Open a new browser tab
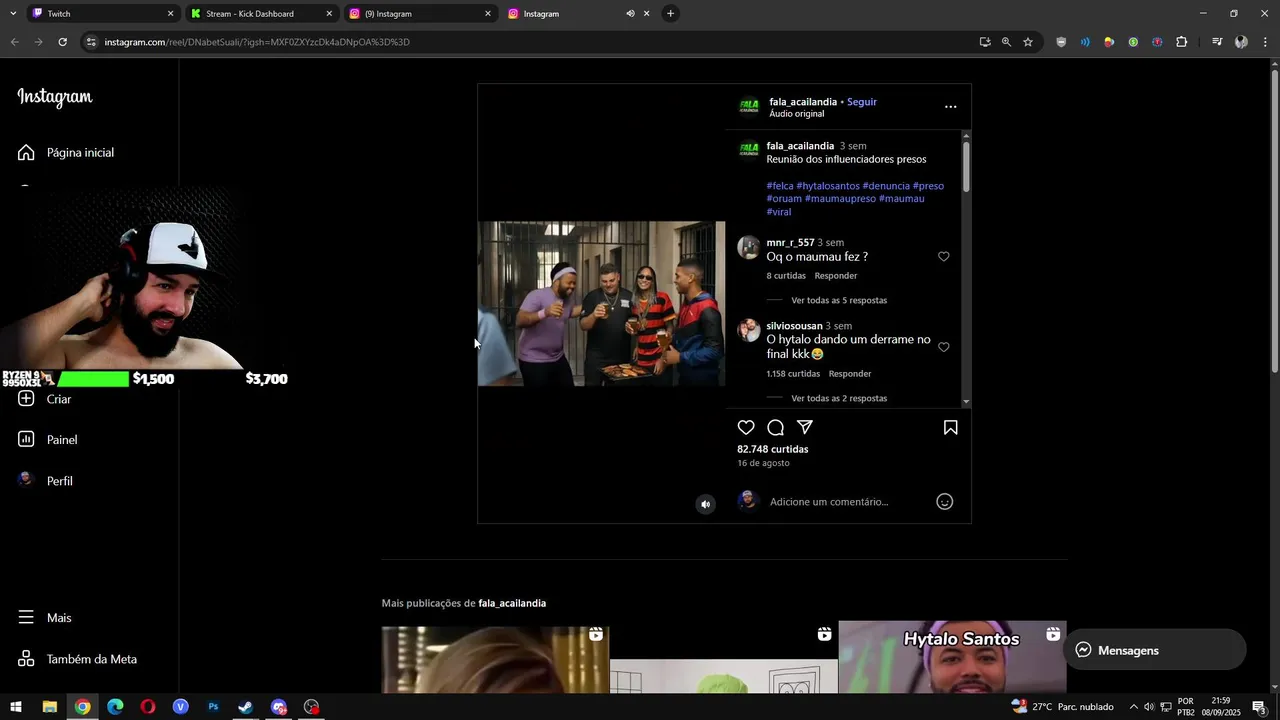This screenshot has width=1280, height=720. point(671,14)
